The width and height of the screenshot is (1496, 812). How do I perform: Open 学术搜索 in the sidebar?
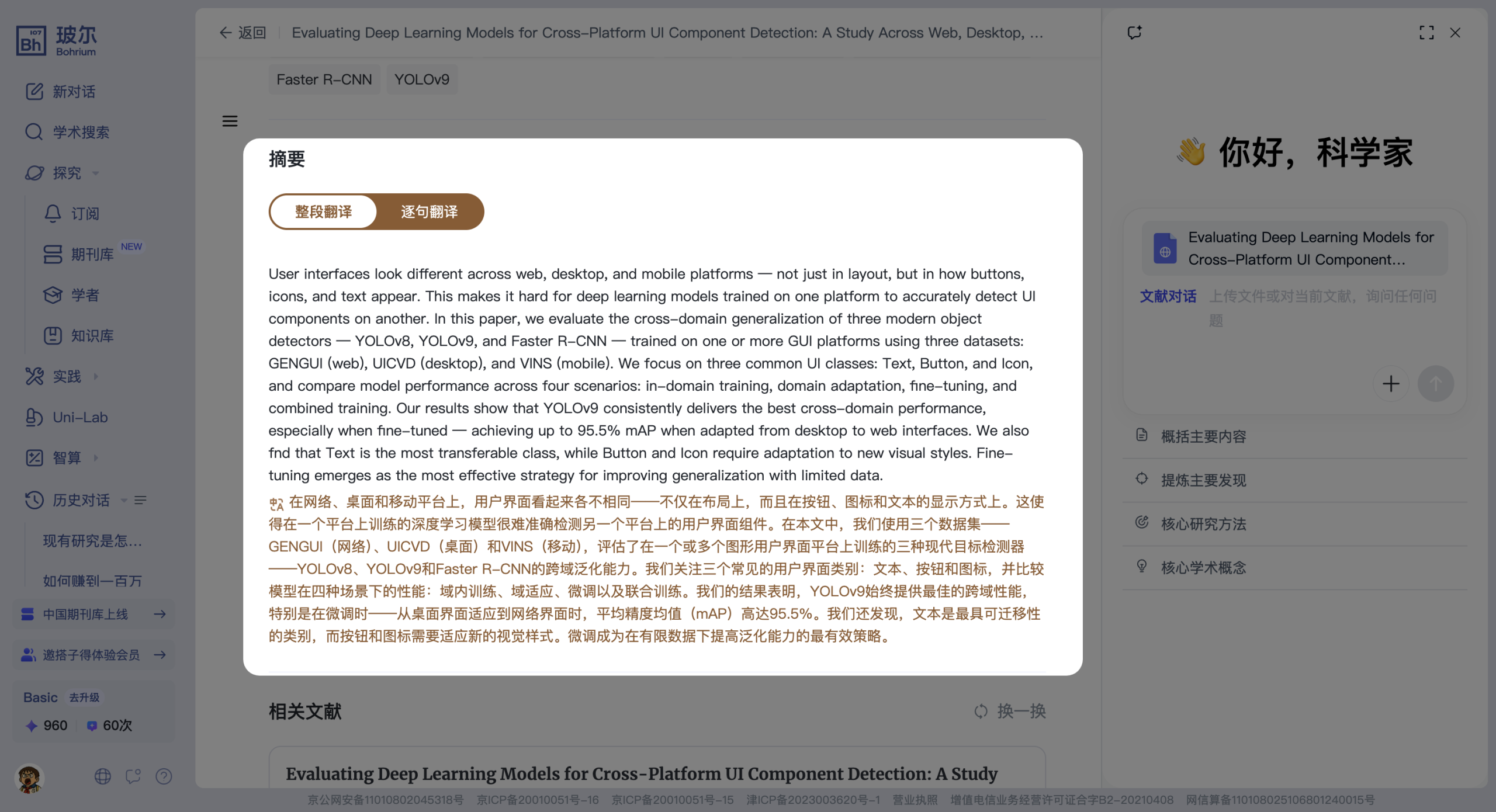click(81, 132)
